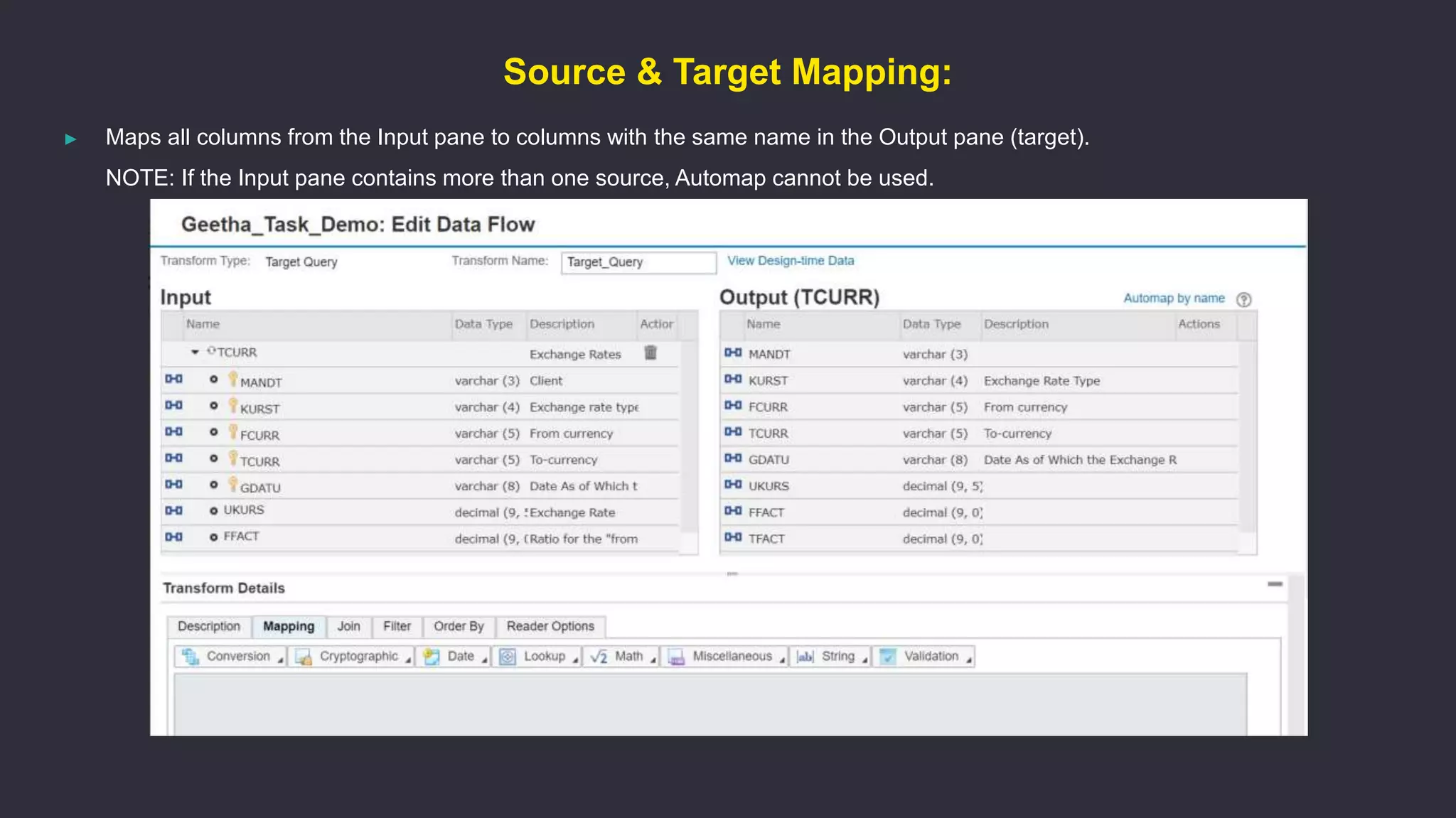Click the mapping link icon beside output TFACT
Viewport: 1456px width, 818px height.
point(733,537)
